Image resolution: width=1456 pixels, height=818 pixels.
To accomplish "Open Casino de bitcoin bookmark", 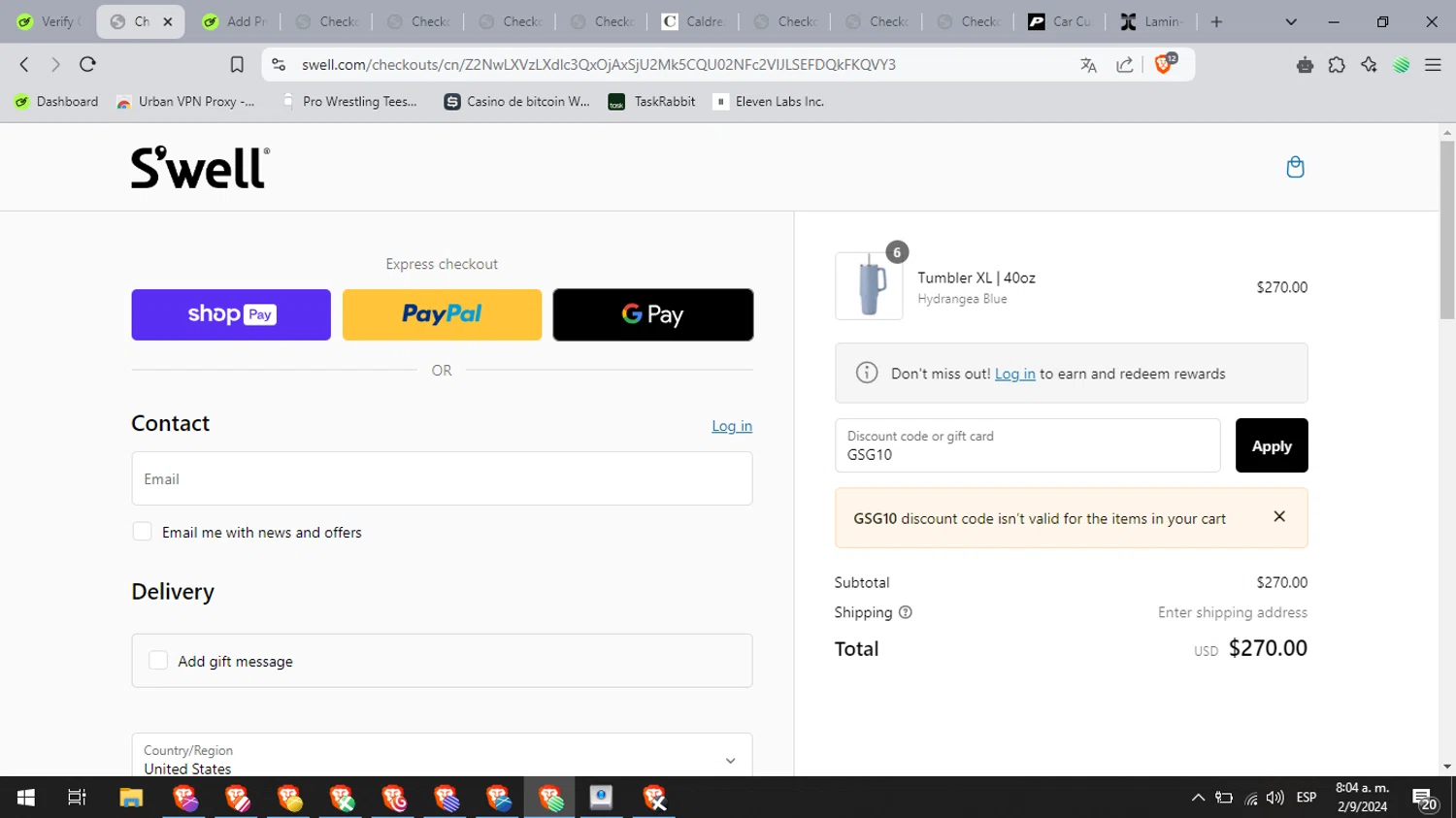I will [x=517, y=101].
